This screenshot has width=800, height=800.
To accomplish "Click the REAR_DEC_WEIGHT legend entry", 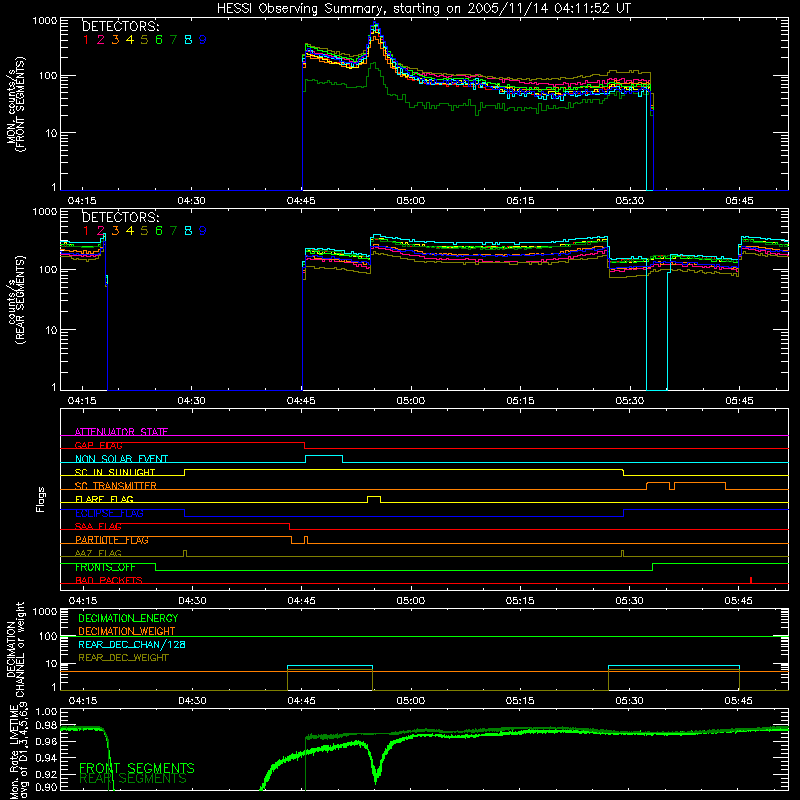I will [123, 658].
